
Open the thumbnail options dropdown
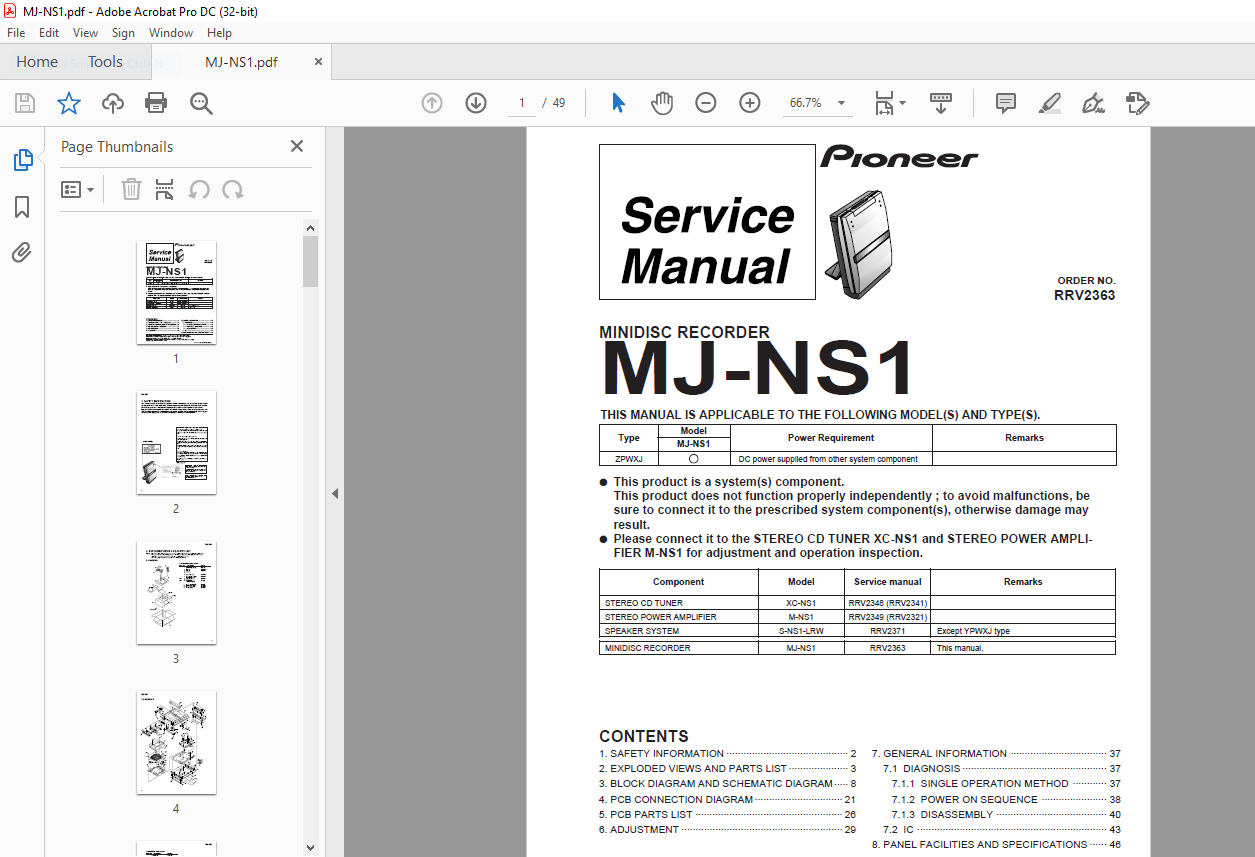click(x=78, y=189)
